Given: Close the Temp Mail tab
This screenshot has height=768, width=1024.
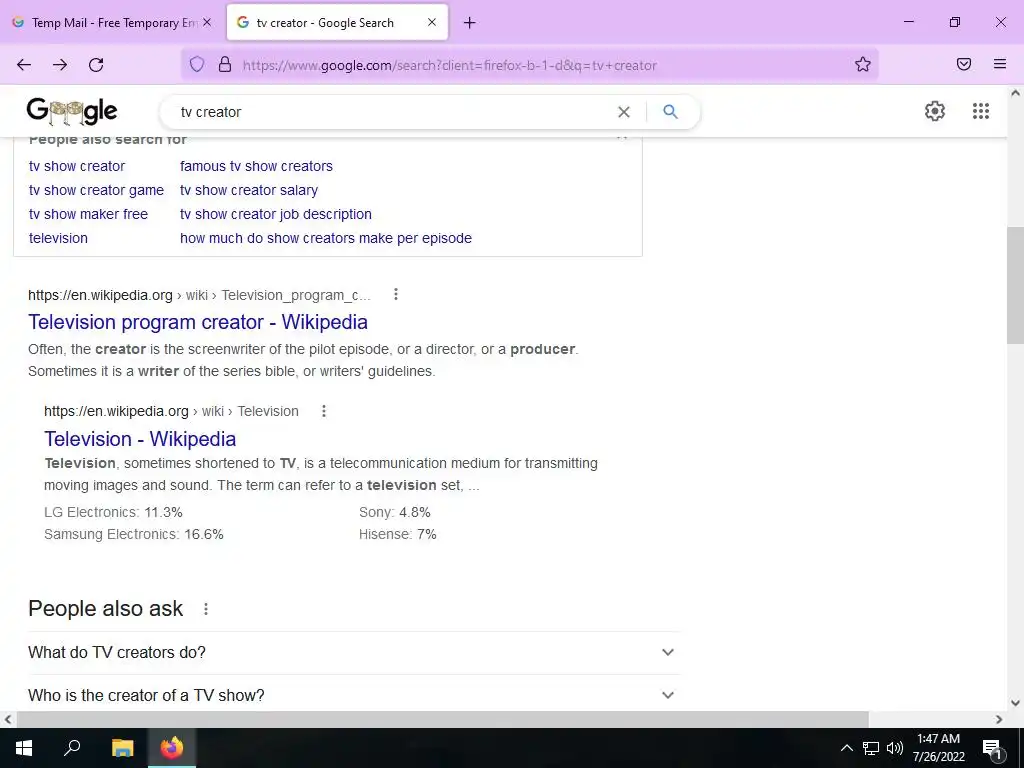Looking at the screenshot, I should point(206,22).
